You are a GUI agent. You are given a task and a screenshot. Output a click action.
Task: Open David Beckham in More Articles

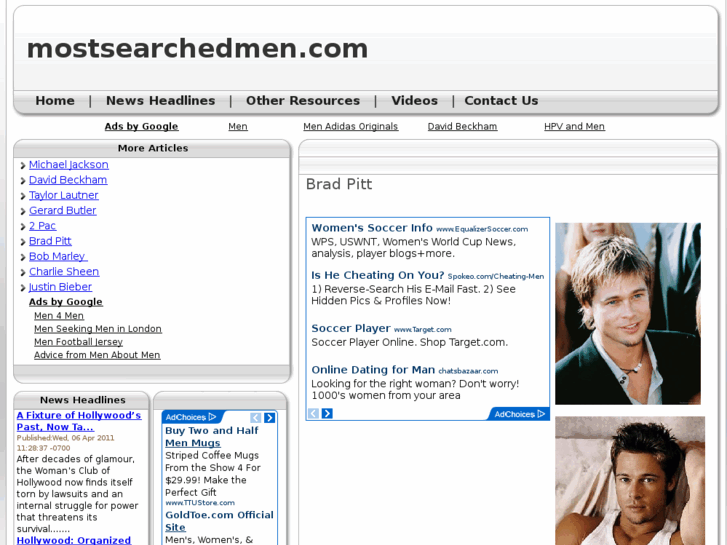pos(68,180)
